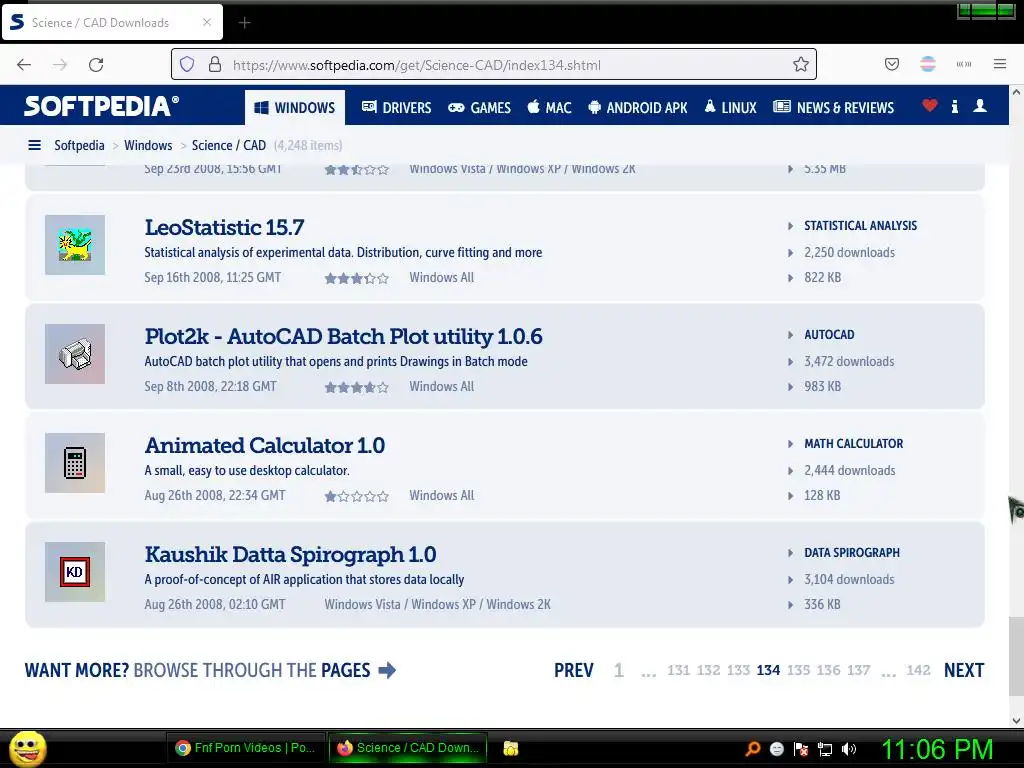Switch to Firefox Science / CAD taskbar item
This screenshot has height=768, width=1024.
tap(408, 748)
